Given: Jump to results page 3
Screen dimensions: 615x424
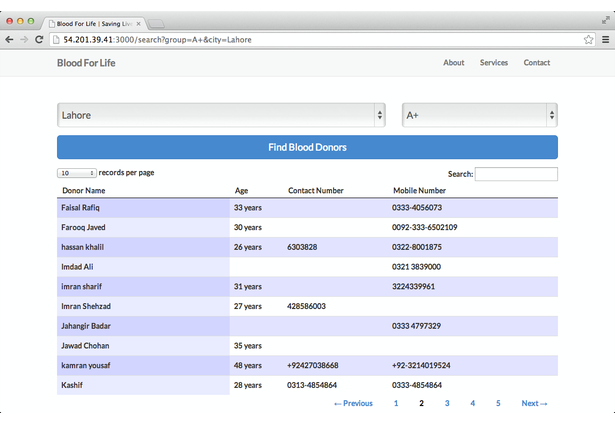Looking at the screenshot, I should 447,403.
